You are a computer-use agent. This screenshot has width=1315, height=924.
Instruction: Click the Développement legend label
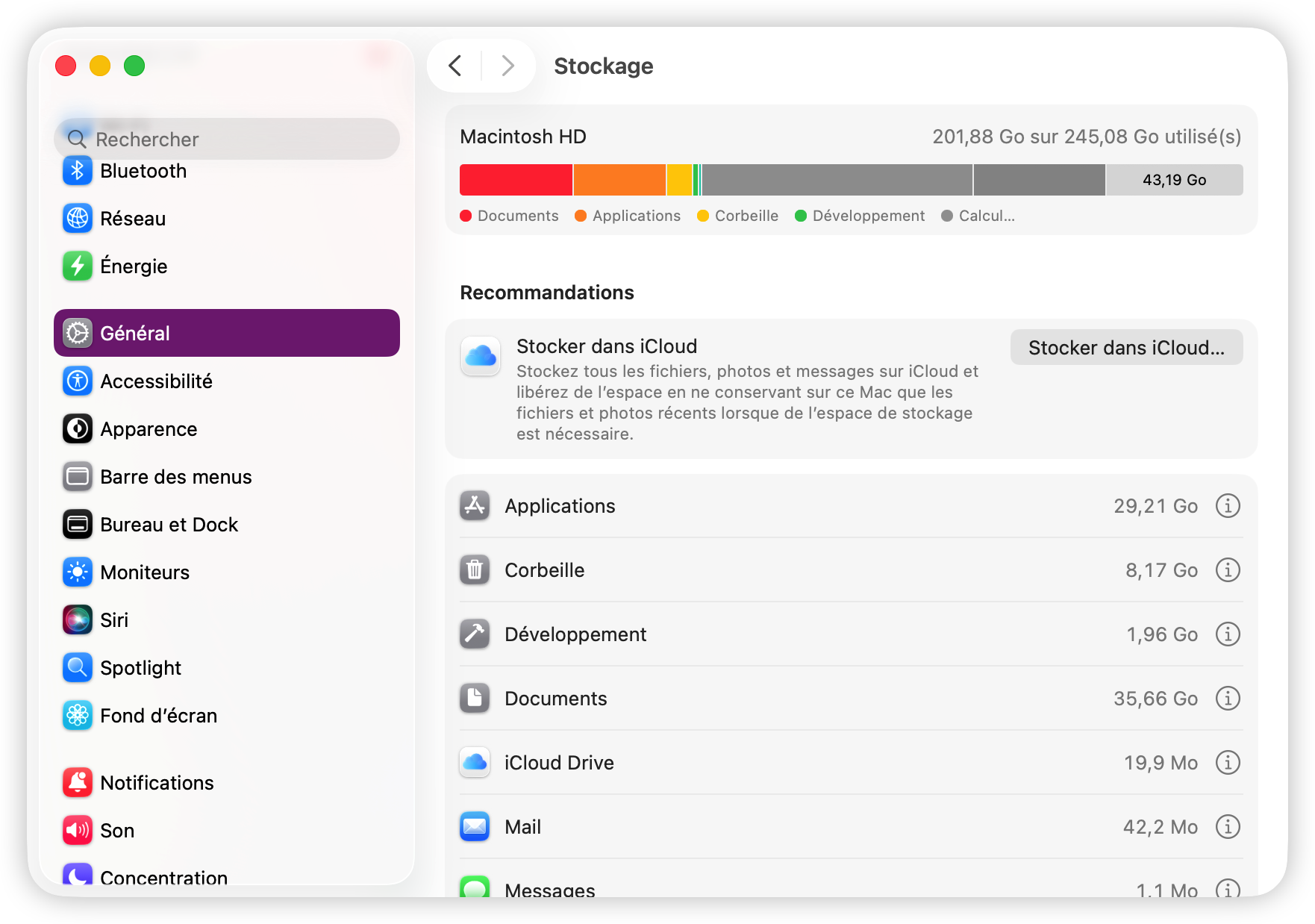click(x=869, y=216)
